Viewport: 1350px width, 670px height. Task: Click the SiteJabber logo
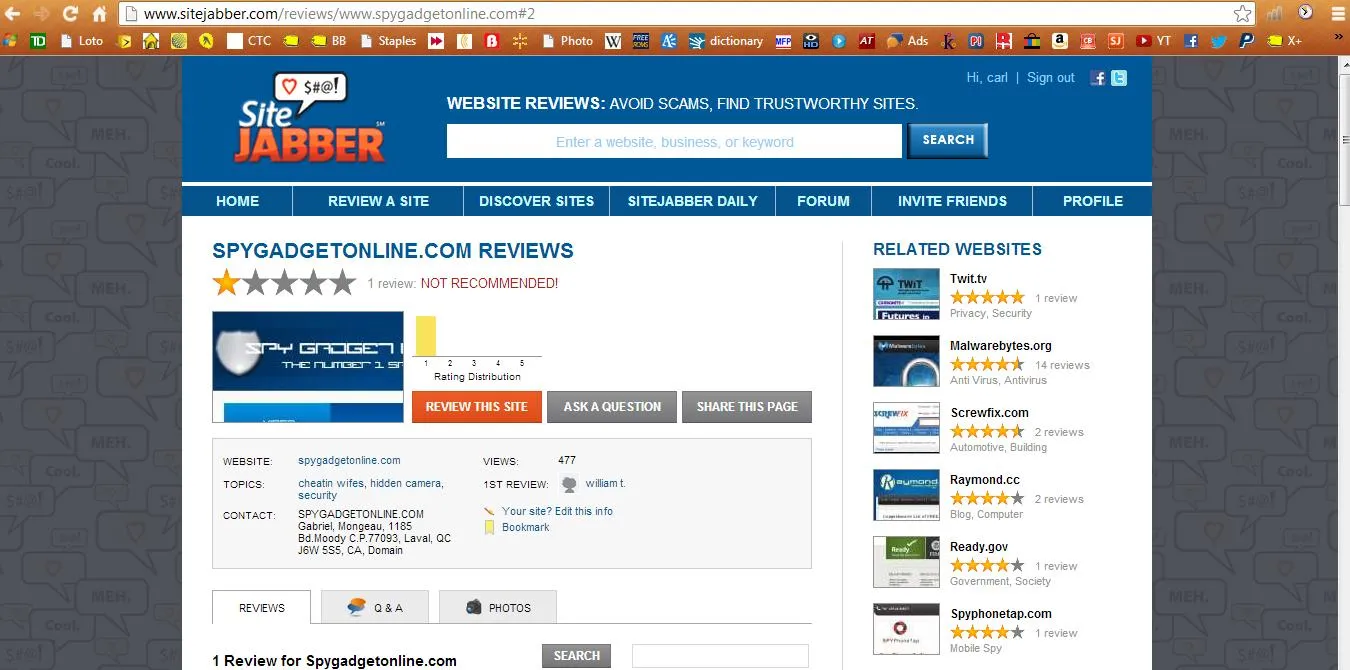click(x=310, y=118)
